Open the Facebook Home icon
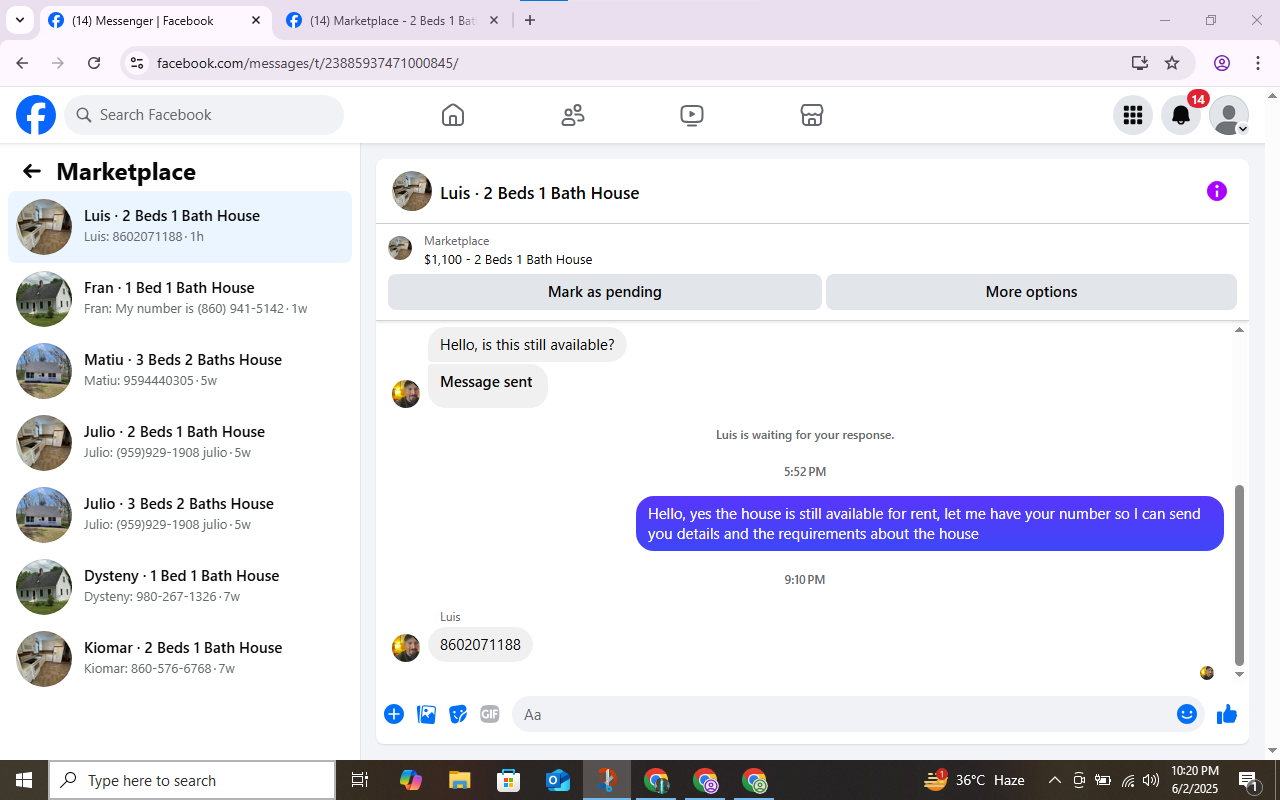Viewport: 1280px width, 800px height. pos(453,115)
